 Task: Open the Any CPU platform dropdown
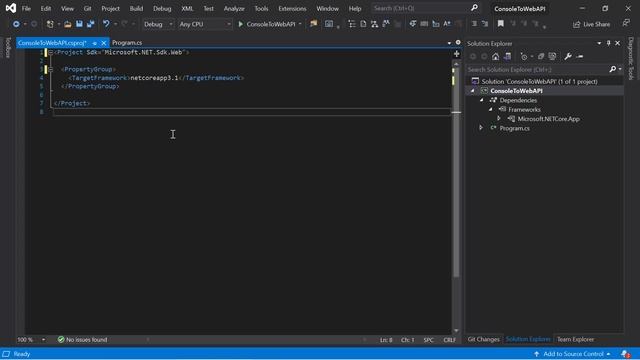205,24
